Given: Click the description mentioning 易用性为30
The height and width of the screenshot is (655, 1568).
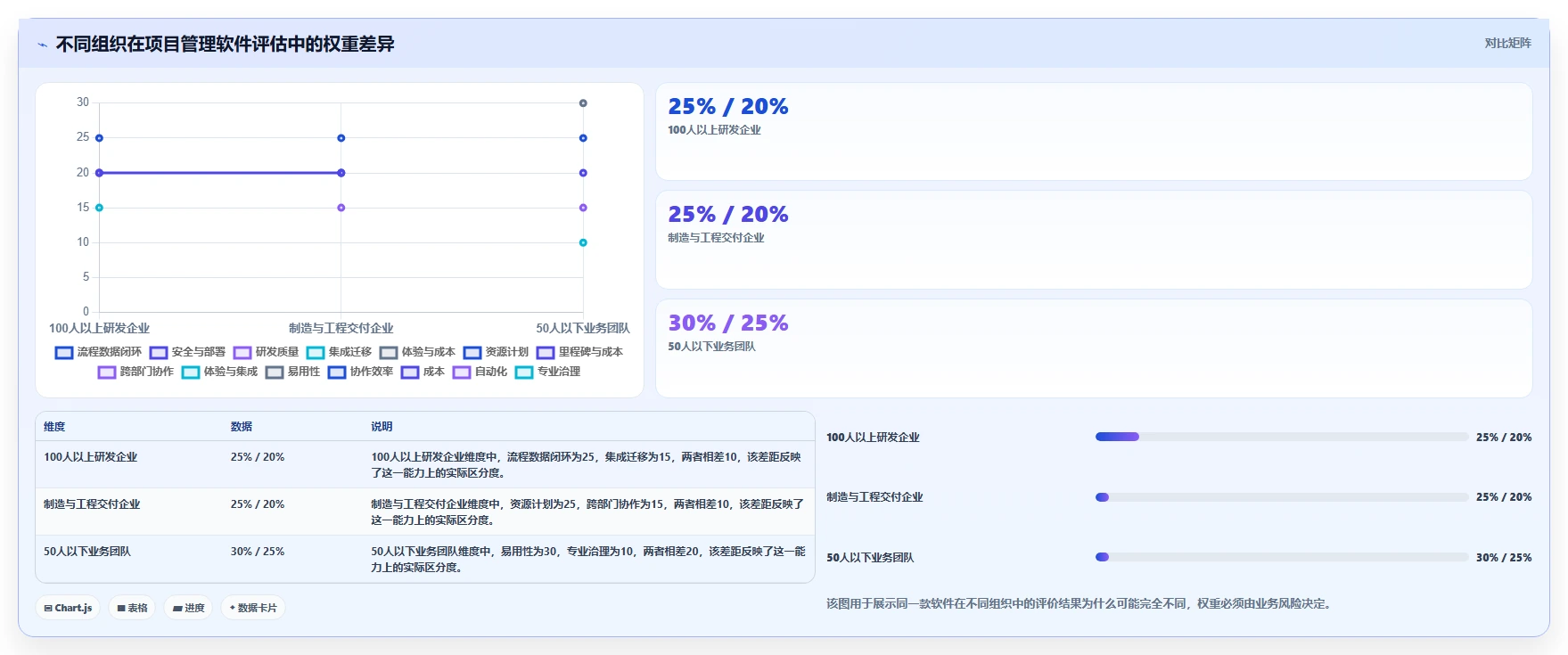Looking at the screenshot, I should click(x=587, y=560).
